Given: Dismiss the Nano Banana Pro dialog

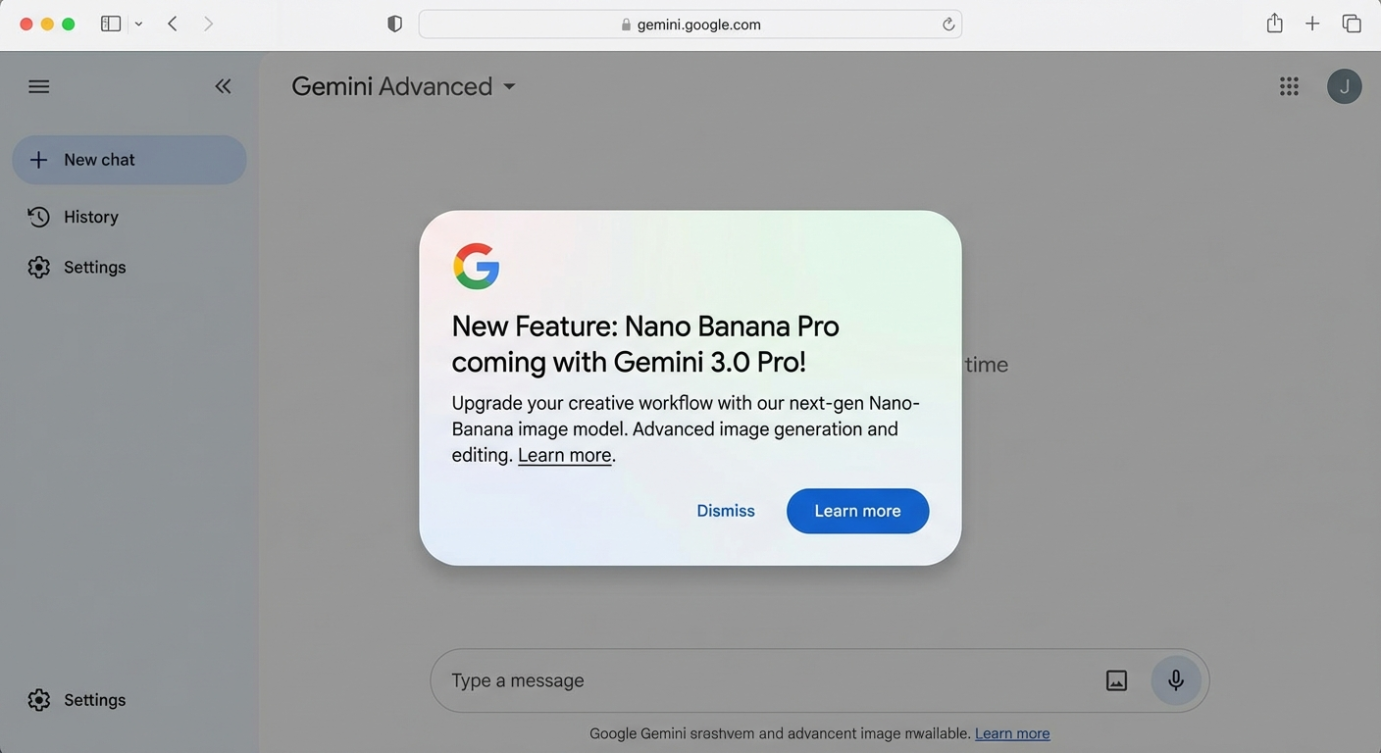Looking at the screenshot, I should [726, 511].
